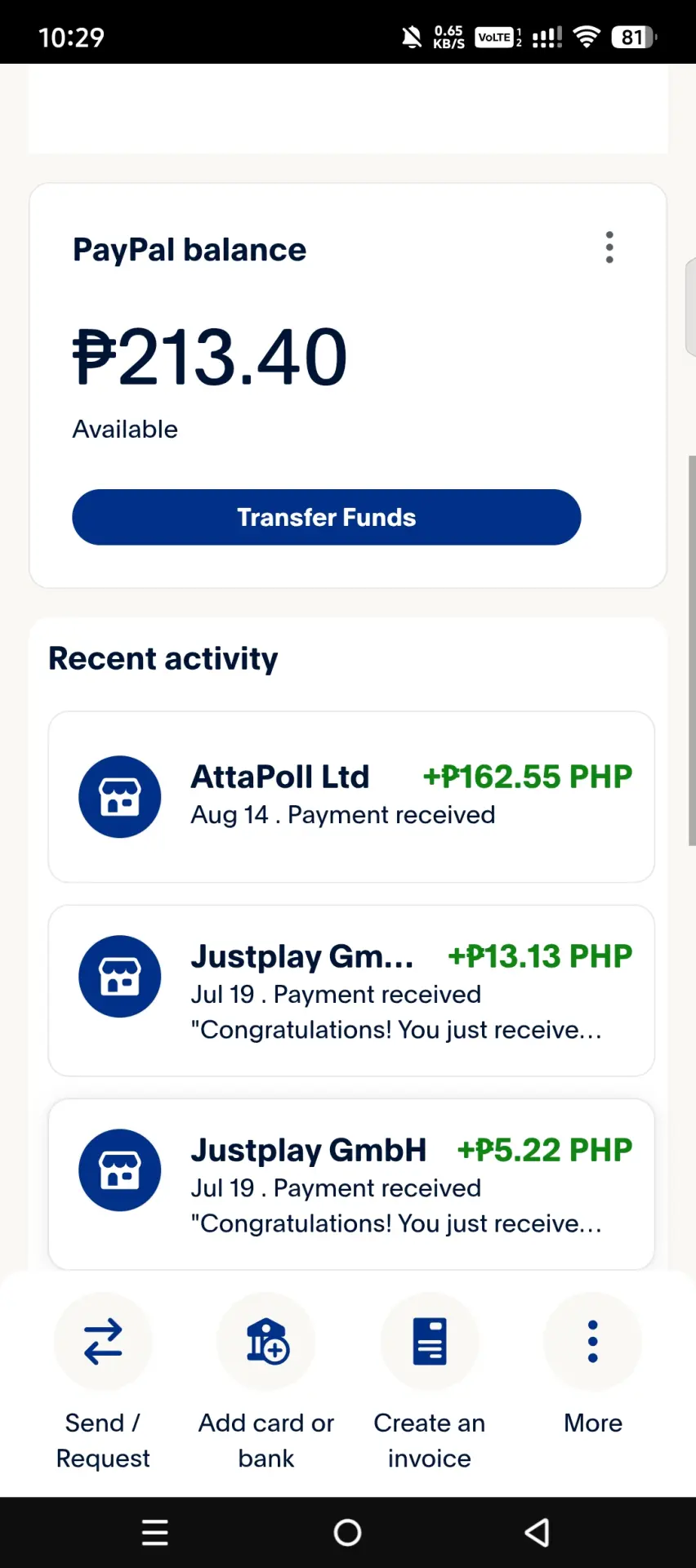
Task: Tap the store icon beside ₱13.13 payment
Action: pyautogui.click(x=120, y=977)
